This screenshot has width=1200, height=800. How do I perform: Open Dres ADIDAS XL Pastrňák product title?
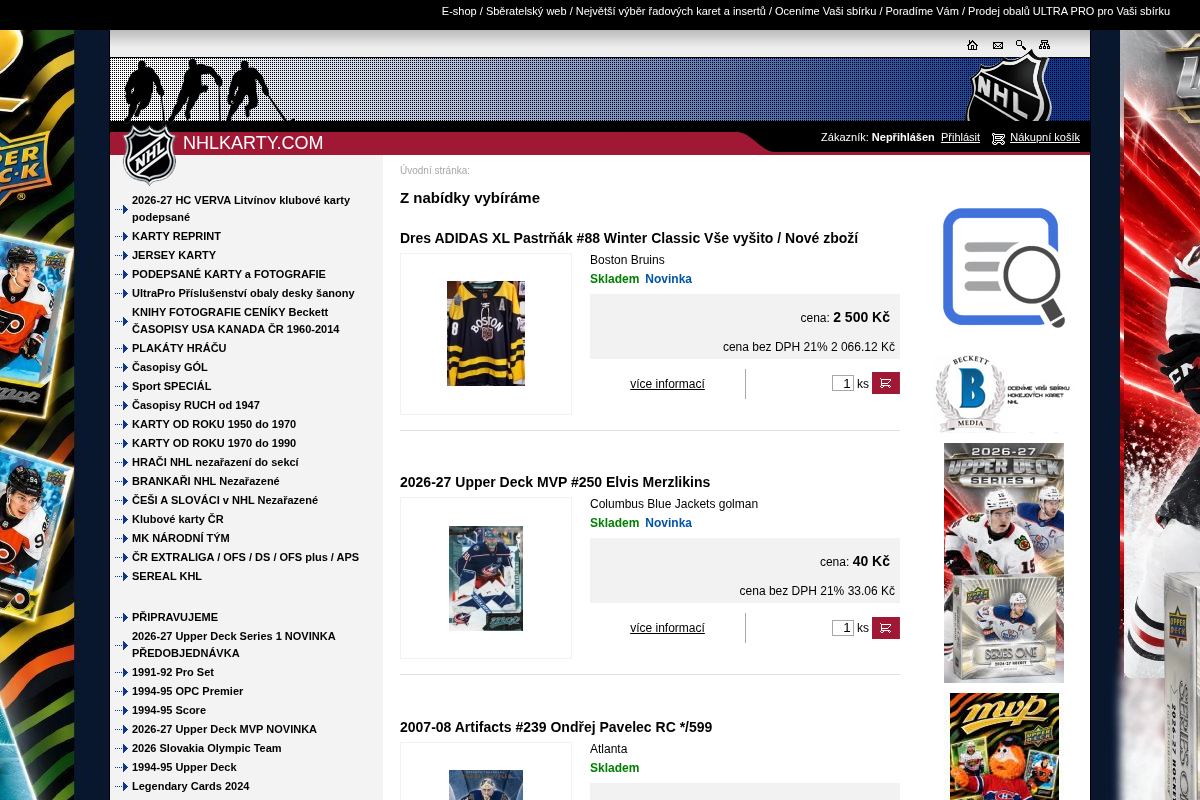[x=629, y=238]
